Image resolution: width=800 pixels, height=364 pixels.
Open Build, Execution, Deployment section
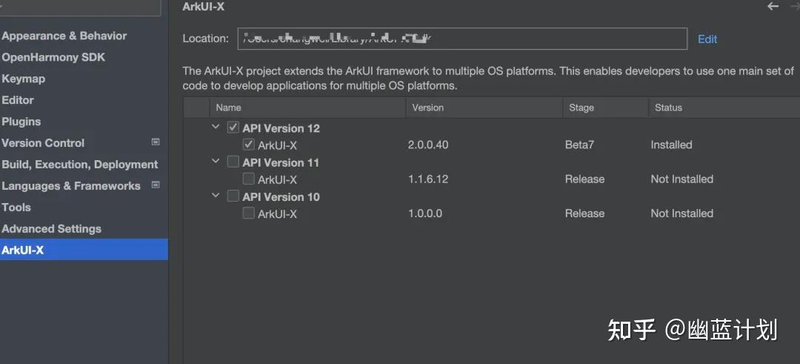click(80, 164)
